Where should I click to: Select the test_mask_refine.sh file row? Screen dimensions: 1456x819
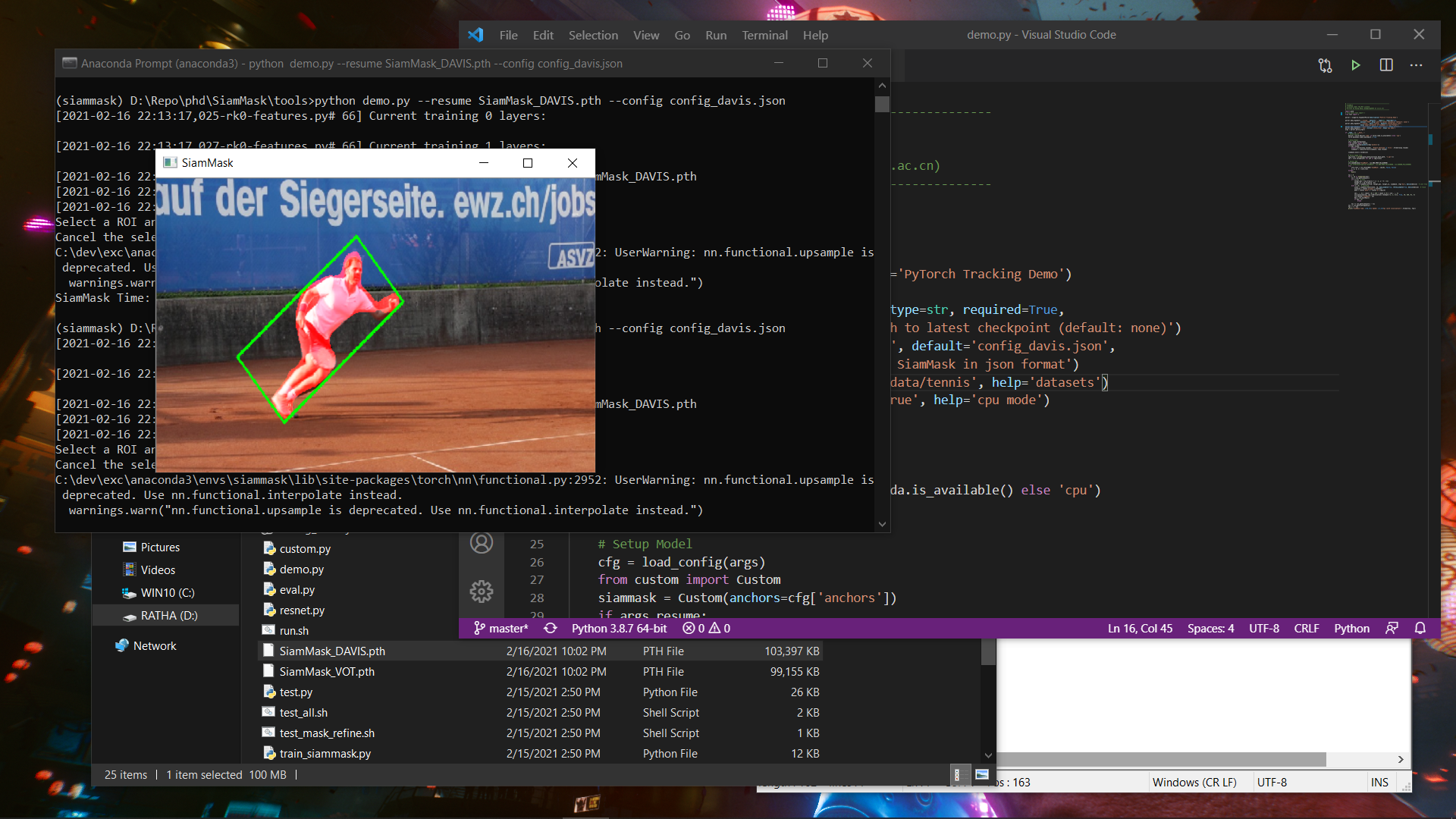541,733
